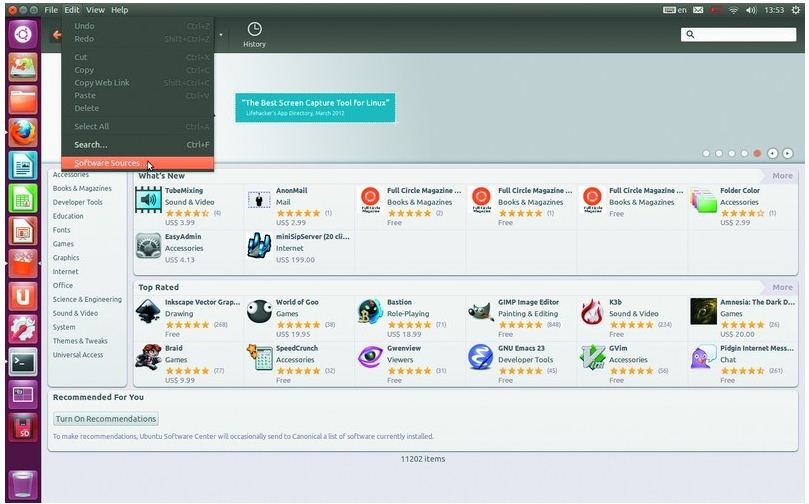Open the mail envelope indicator

(698, 10)
